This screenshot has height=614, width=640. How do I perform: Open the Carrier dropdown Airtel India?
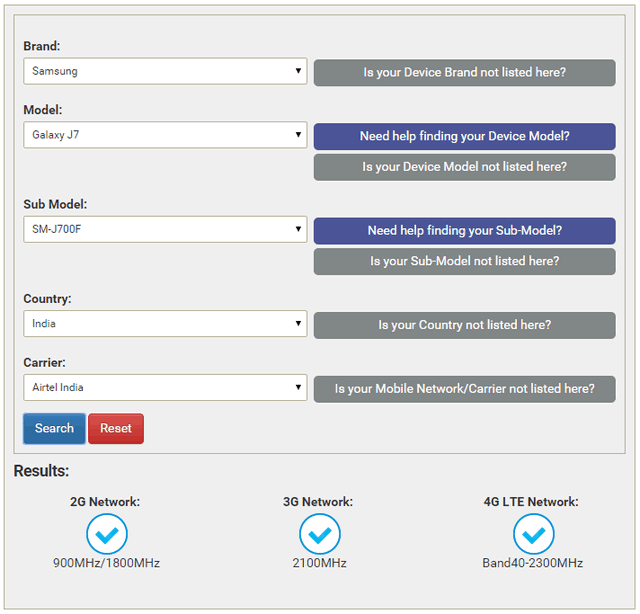(165, 387)
